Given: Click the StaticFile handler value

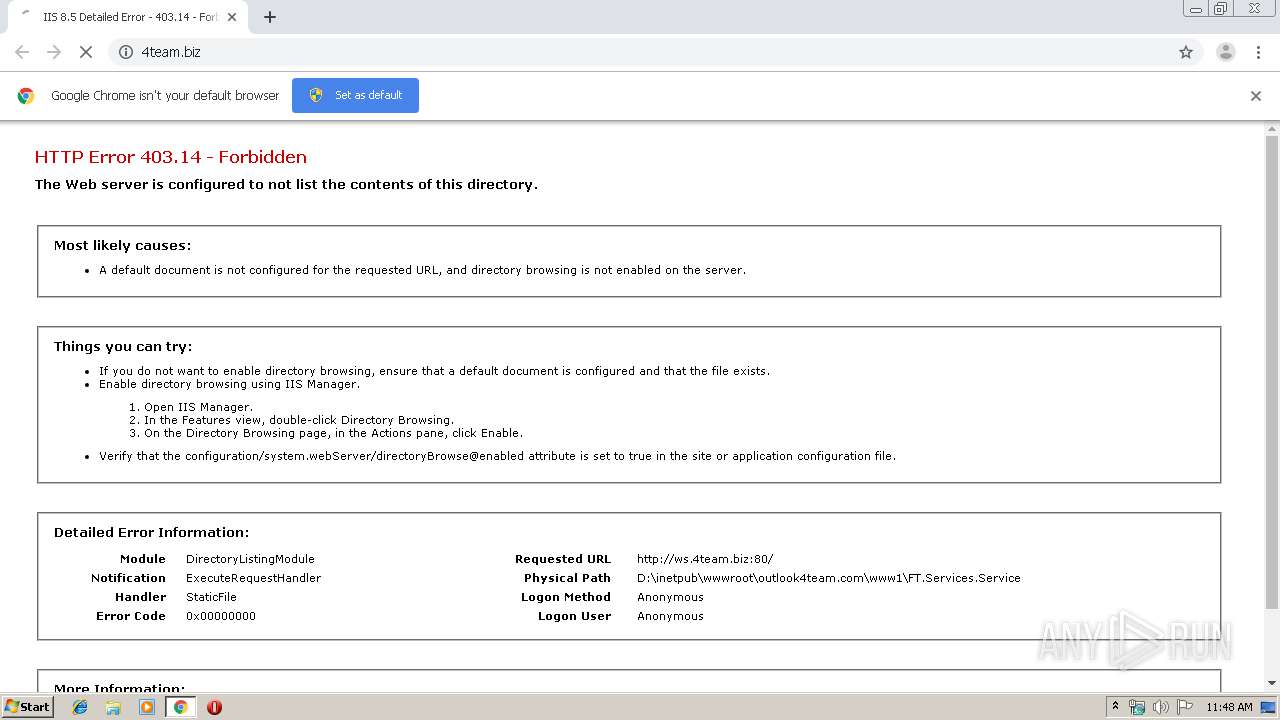Looking at the screenshot, I should click(211, 597).
